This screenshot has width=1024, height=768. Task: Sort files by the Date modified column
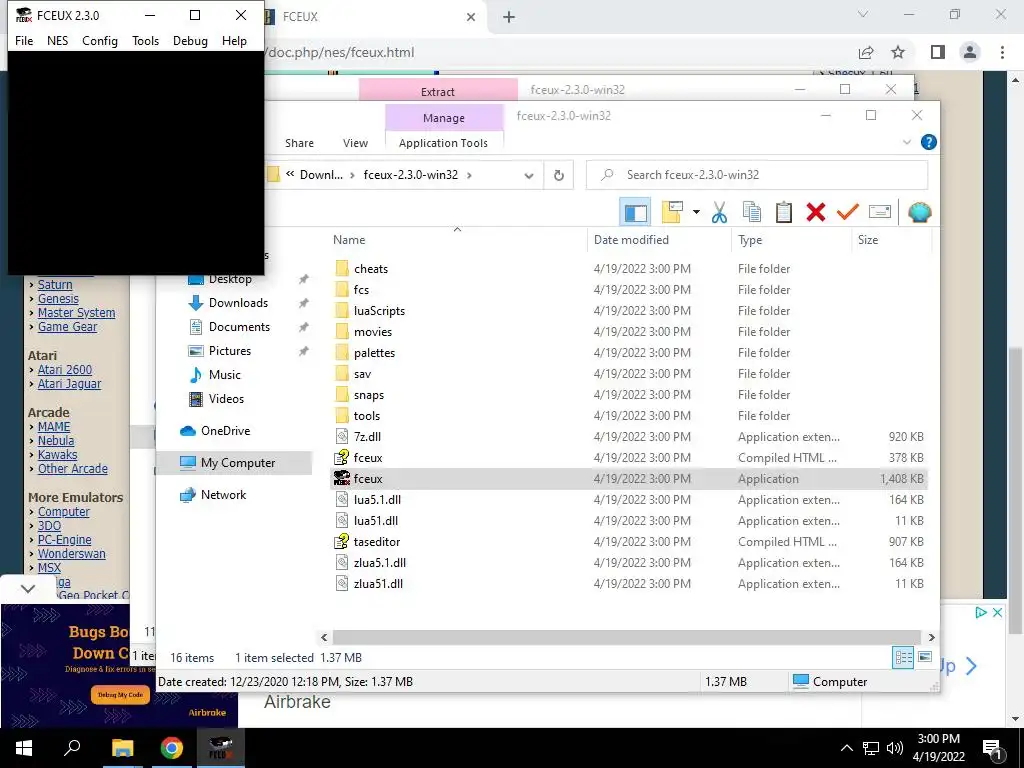632,240
